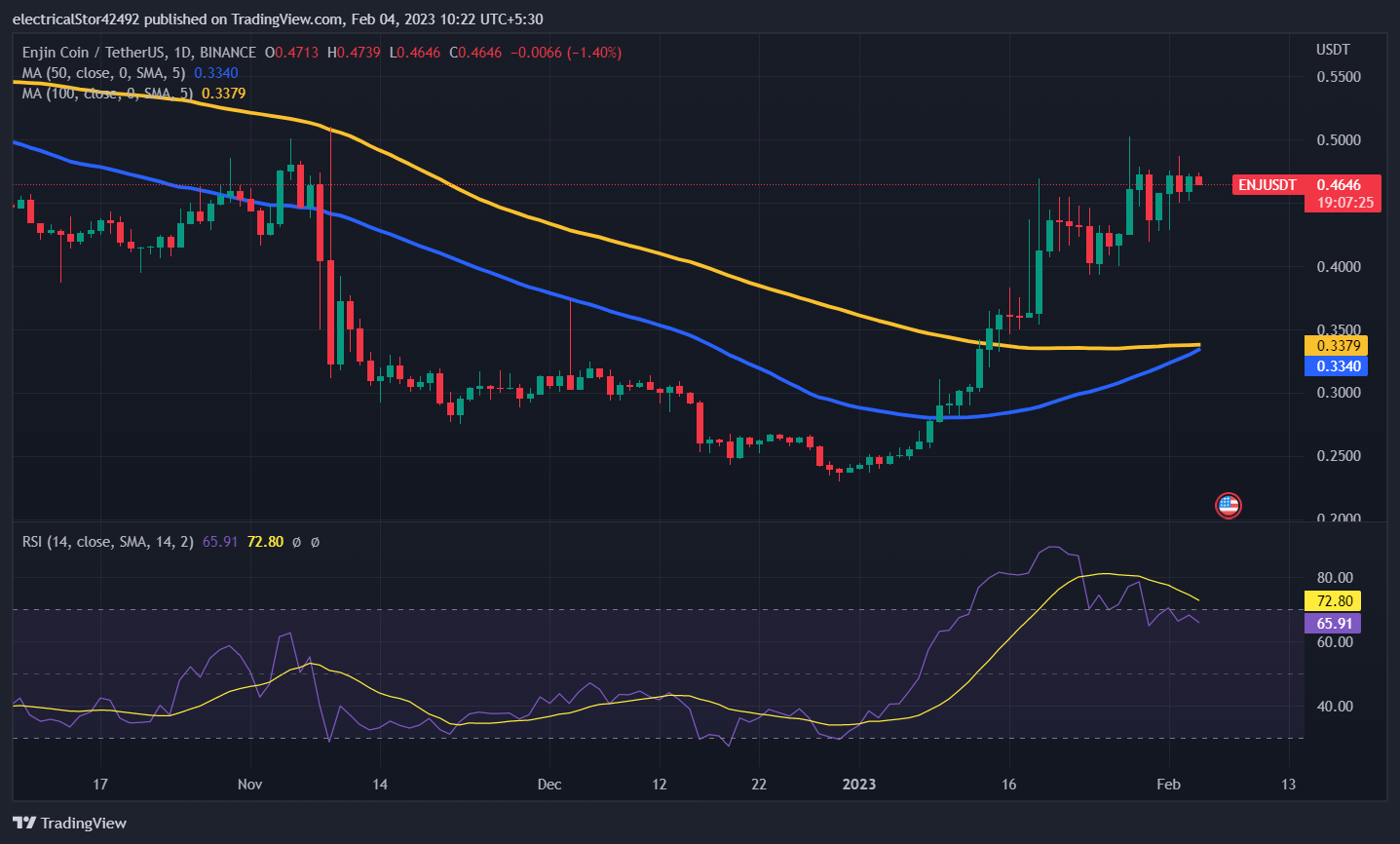Click the 0.3000 price axis label
The width and height of the screenshot is (1400, 844).
point(1339,393)
